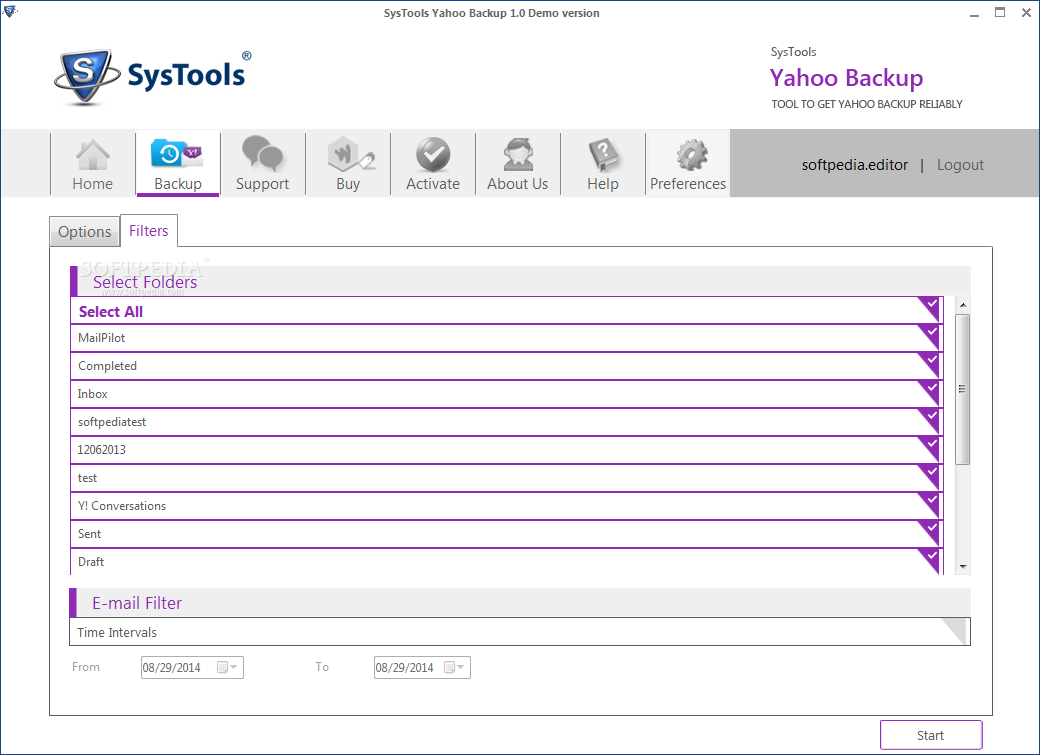Uncheck the Draft folder checkmark
Image resolution: width=1040 pixels, height=755 pixels.
click(x=931, y=559)
